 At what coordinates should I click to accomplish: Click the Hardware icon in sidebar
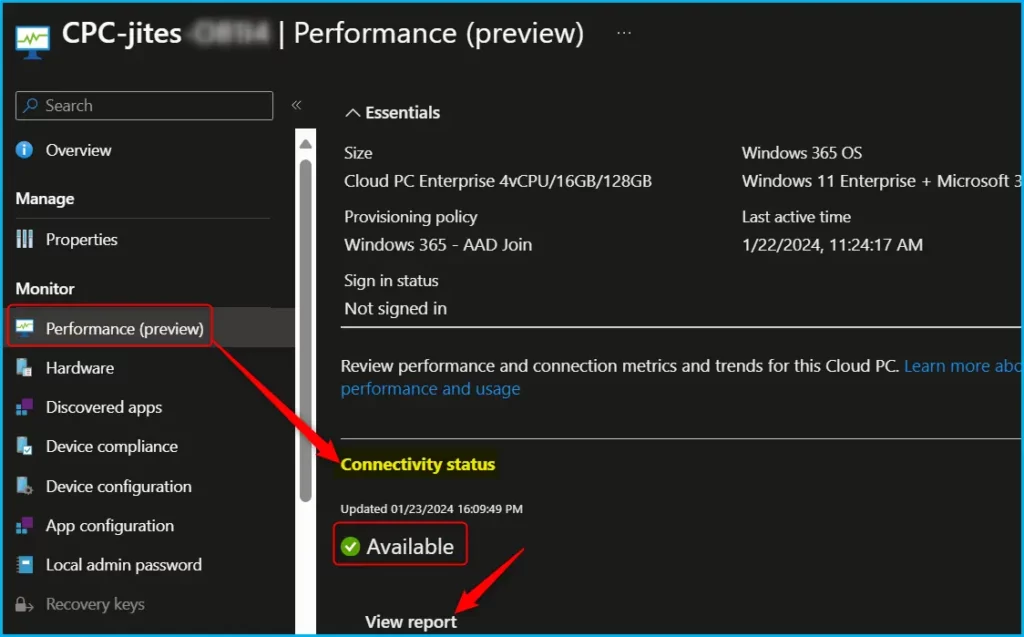(24, 367)
